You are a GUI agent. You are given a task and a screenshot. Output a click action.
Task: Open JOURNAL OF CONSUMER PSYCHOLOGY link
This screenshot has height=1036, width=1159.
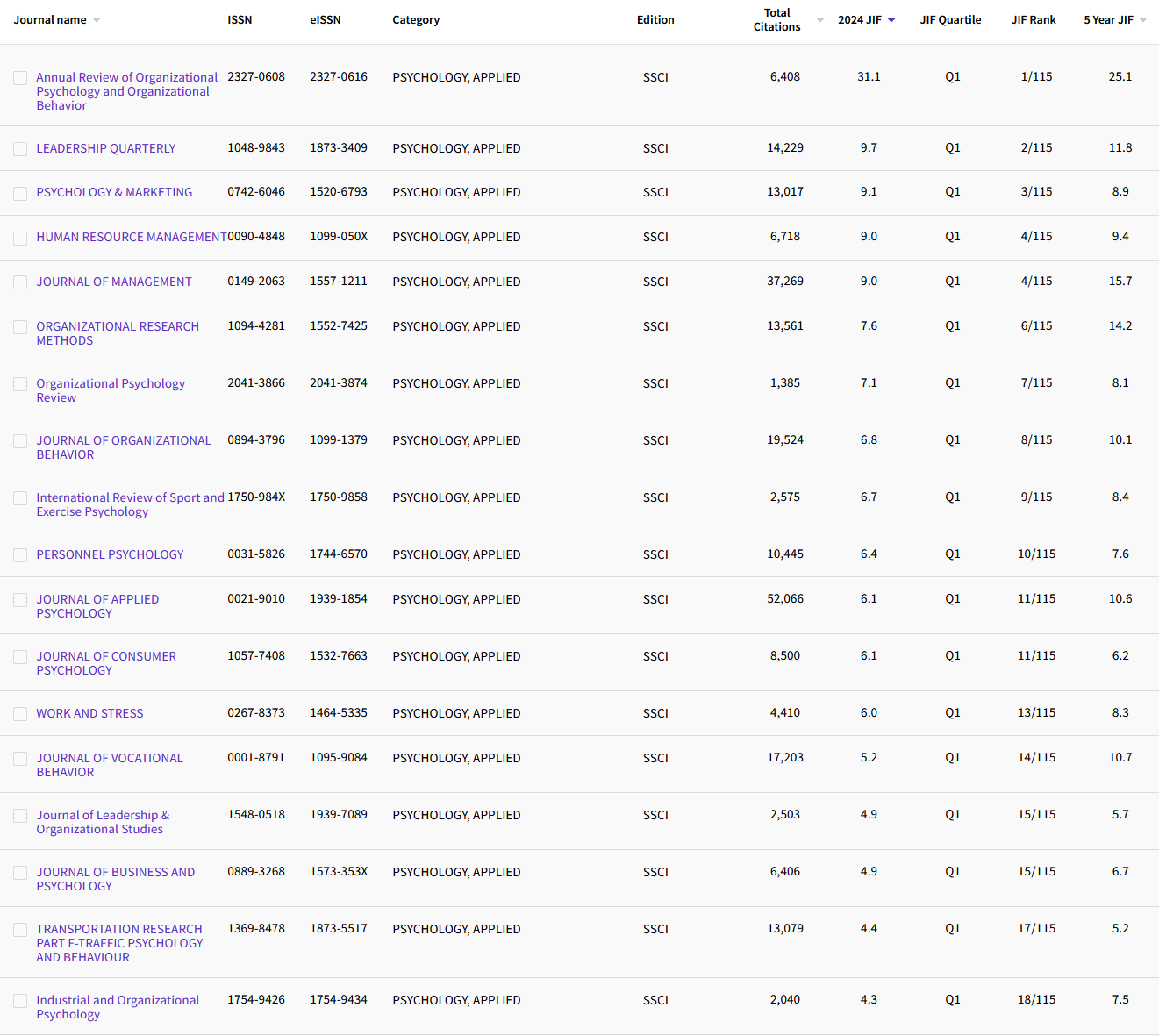click(x=106, y=663)
